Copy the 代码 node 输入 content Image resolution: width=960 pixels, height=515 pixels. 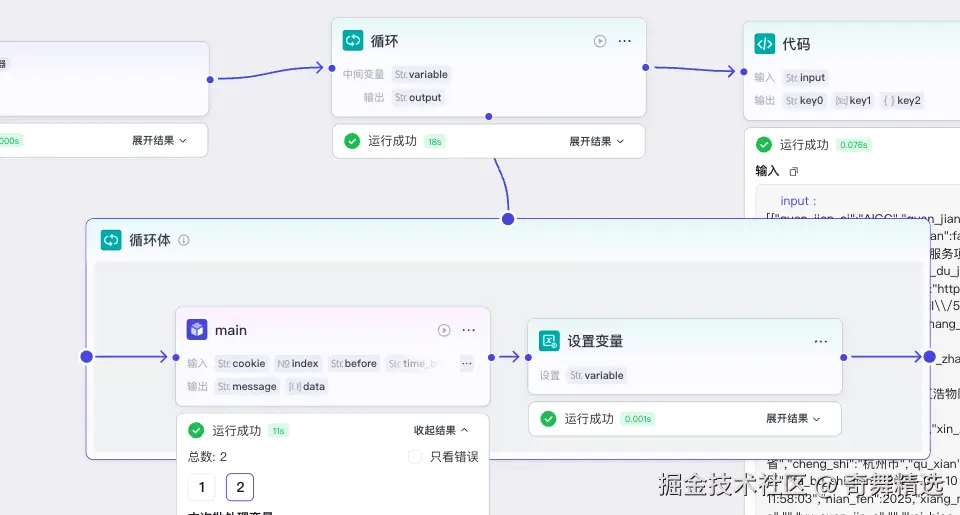(793, 171)
